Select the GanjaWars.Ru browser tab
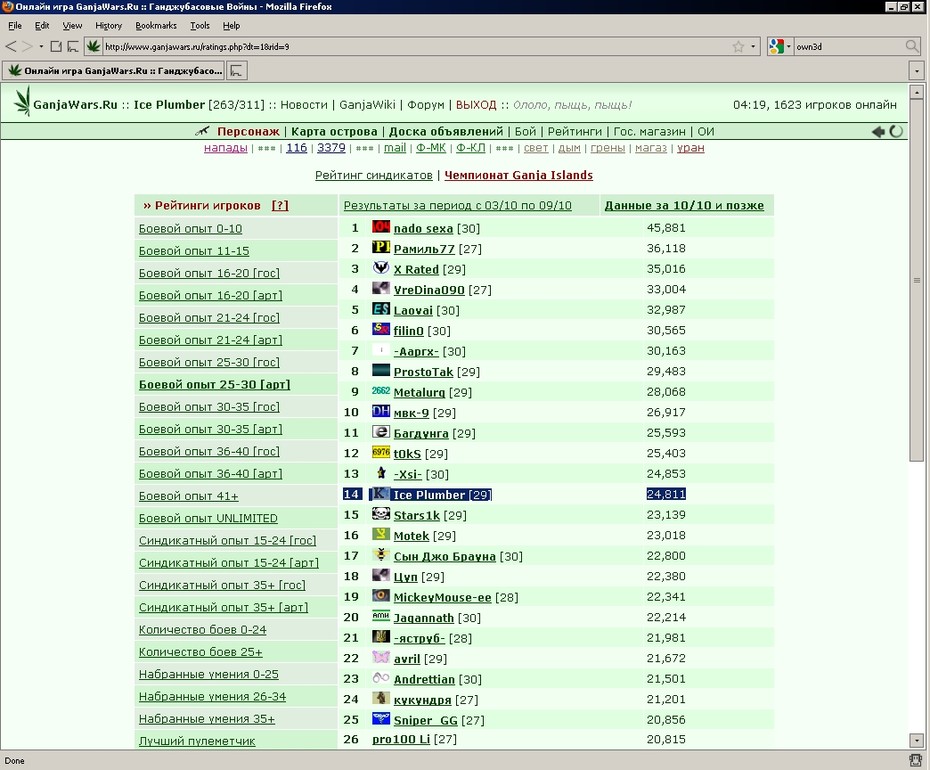930x770 pixels. (114, 71)
